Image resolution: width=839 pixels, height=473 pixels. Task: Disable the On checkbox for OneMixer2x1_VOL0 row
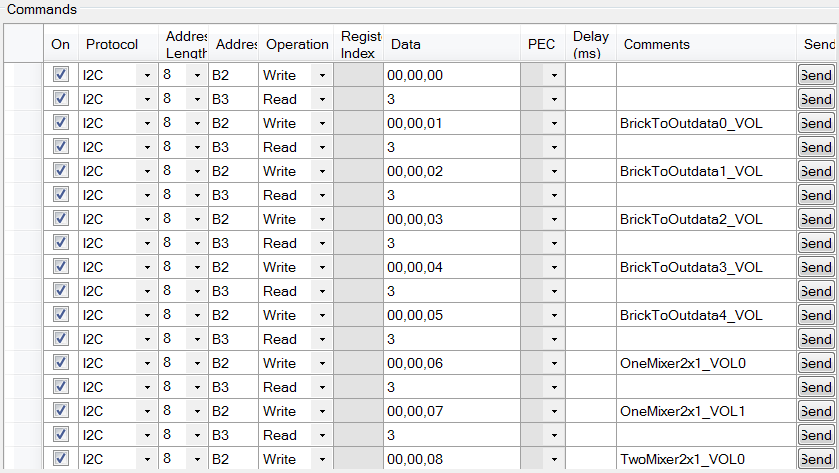(60, 363)
